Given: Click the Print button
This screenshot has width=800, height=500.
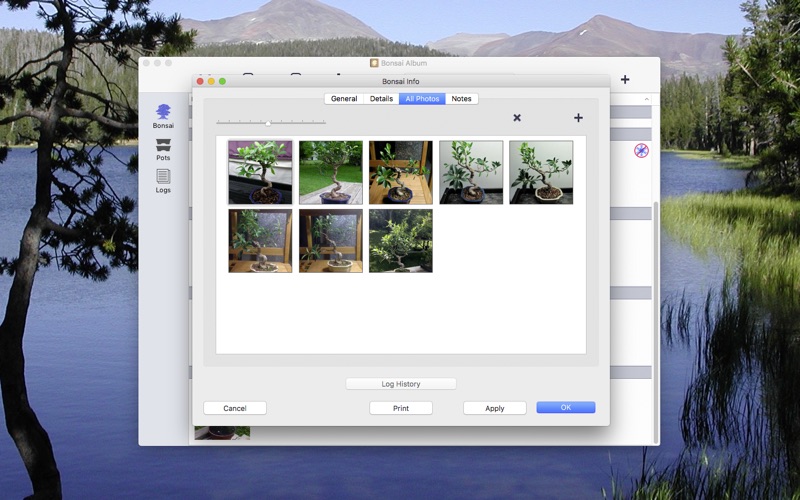Looking at the screenshot, I should coord(401,408).
